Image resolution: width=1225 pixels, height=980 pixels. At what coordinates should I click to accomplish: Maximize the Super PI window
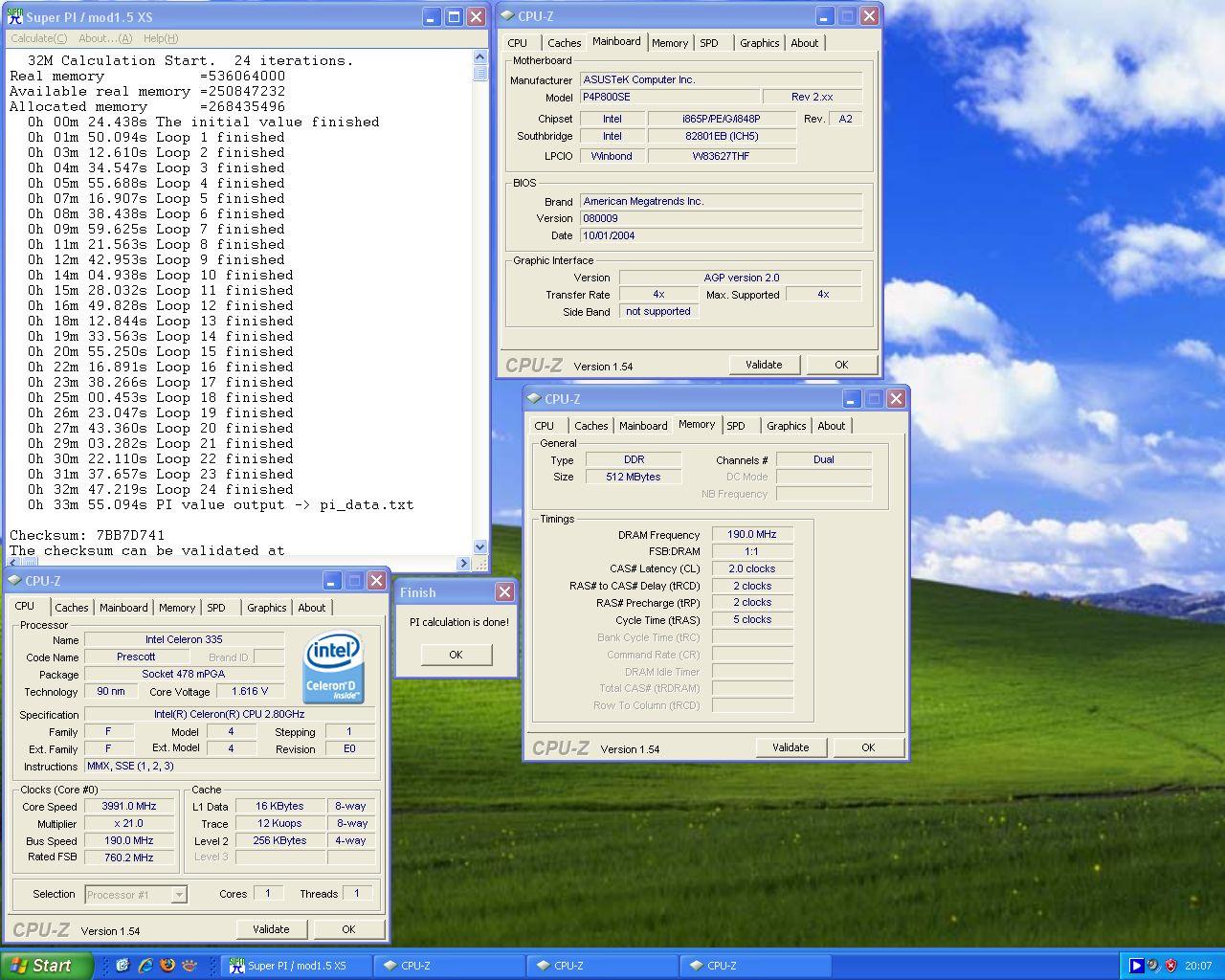coord(454,16)
